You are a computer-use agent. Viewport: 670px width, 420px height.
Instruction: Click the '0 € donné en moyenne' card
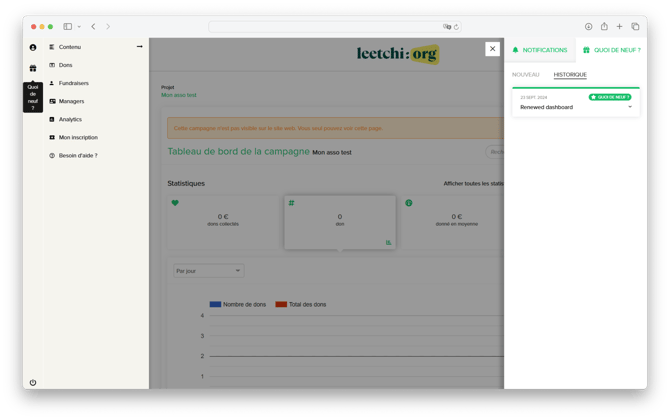point(453,222)
